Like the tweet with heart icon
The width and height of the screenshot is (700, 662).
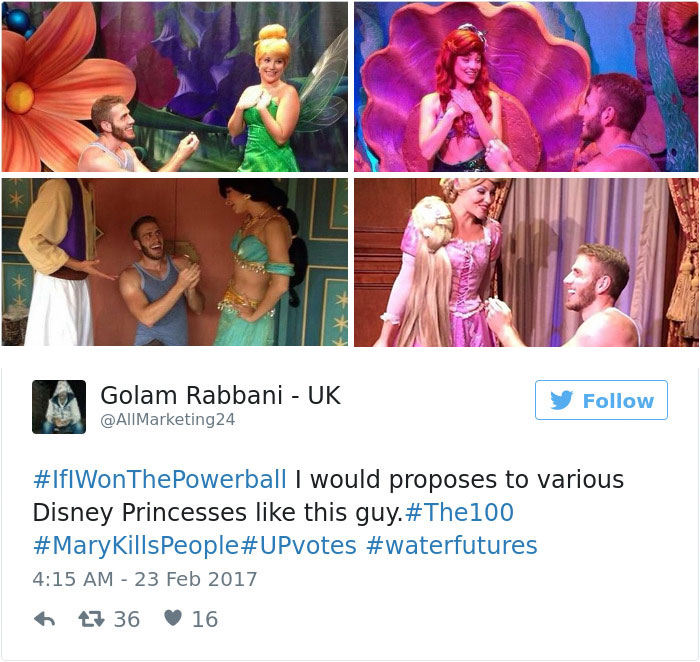pos(173,618)
